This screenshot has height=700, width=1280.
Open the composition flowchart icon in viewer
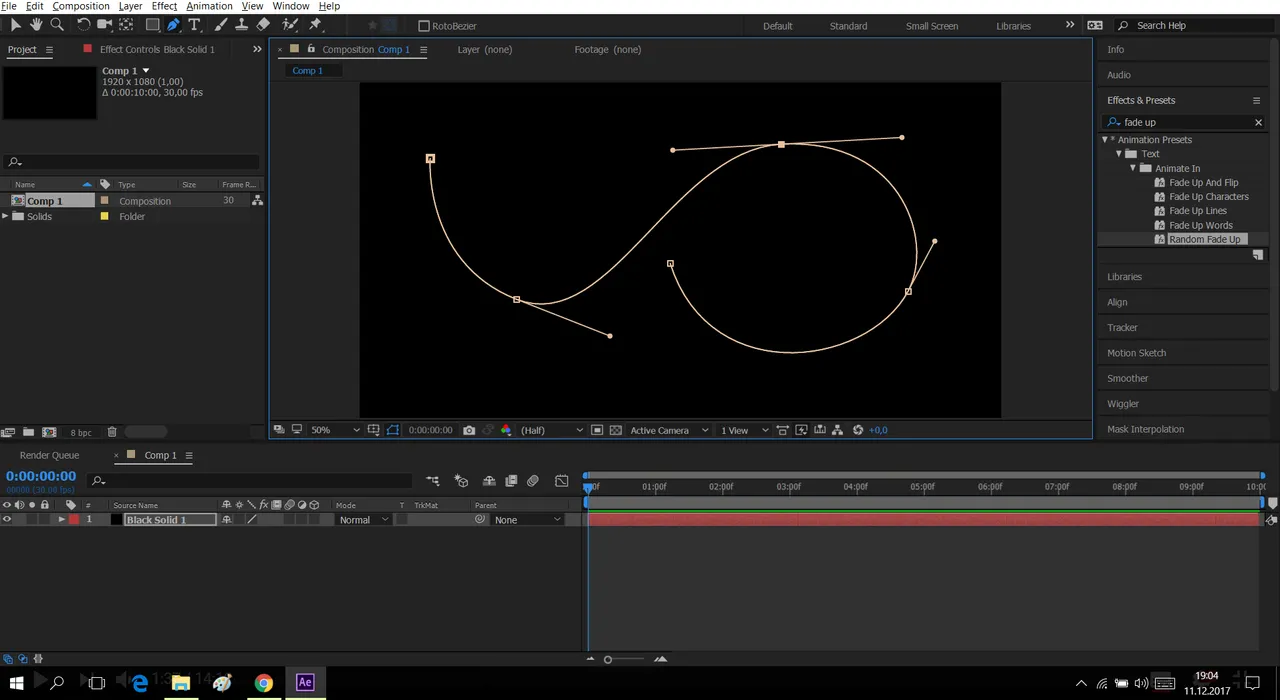coord(838,430)
